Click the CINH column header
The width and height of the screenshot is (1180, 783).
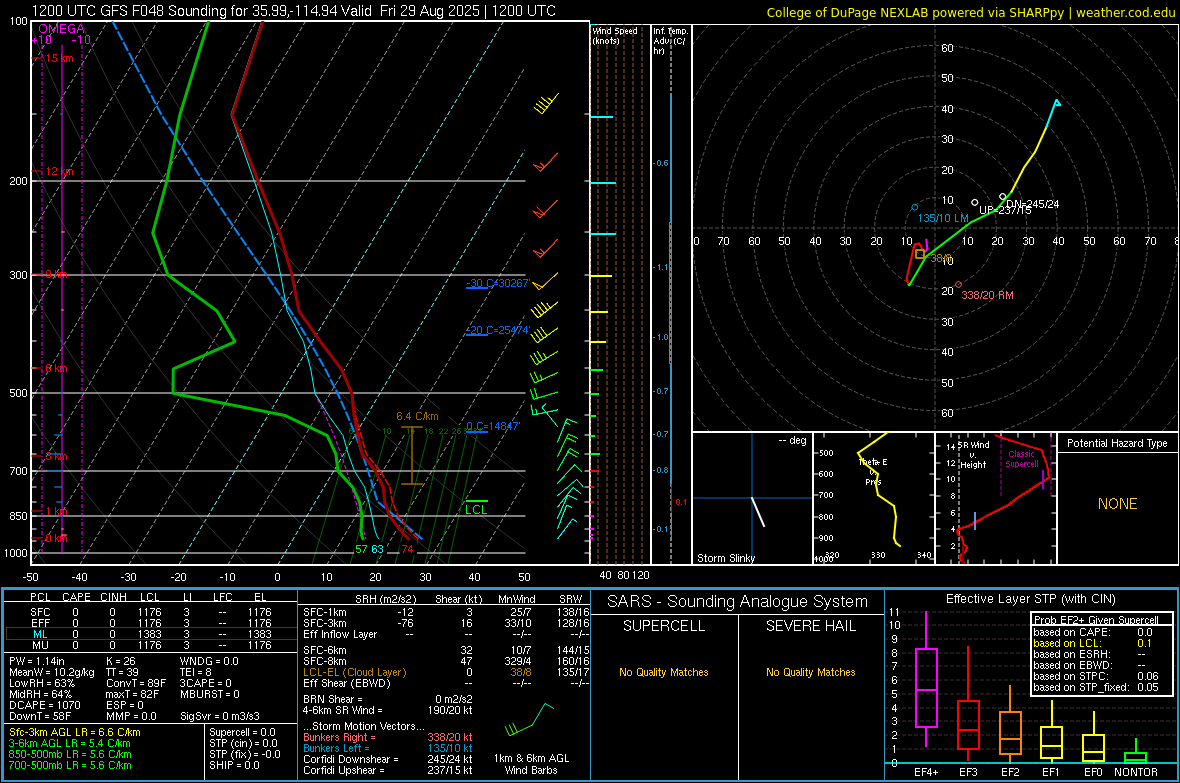[114, 597]
